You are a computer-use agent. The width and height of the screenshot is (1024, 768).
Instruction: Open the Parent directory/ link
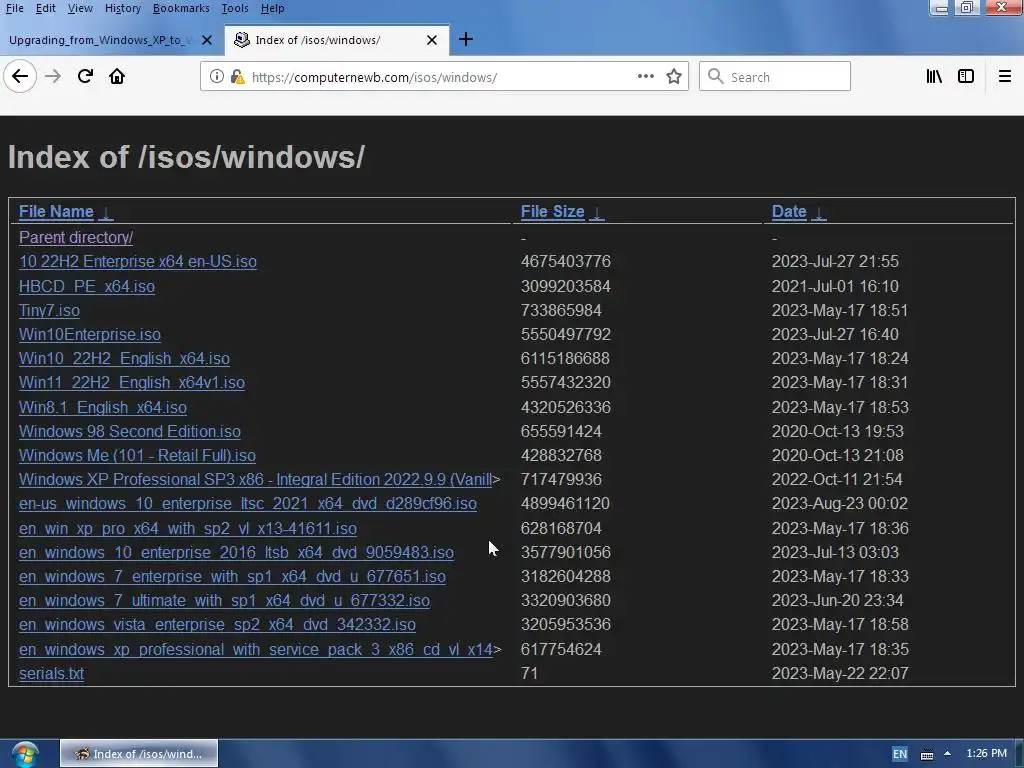[x=76, y=238]
